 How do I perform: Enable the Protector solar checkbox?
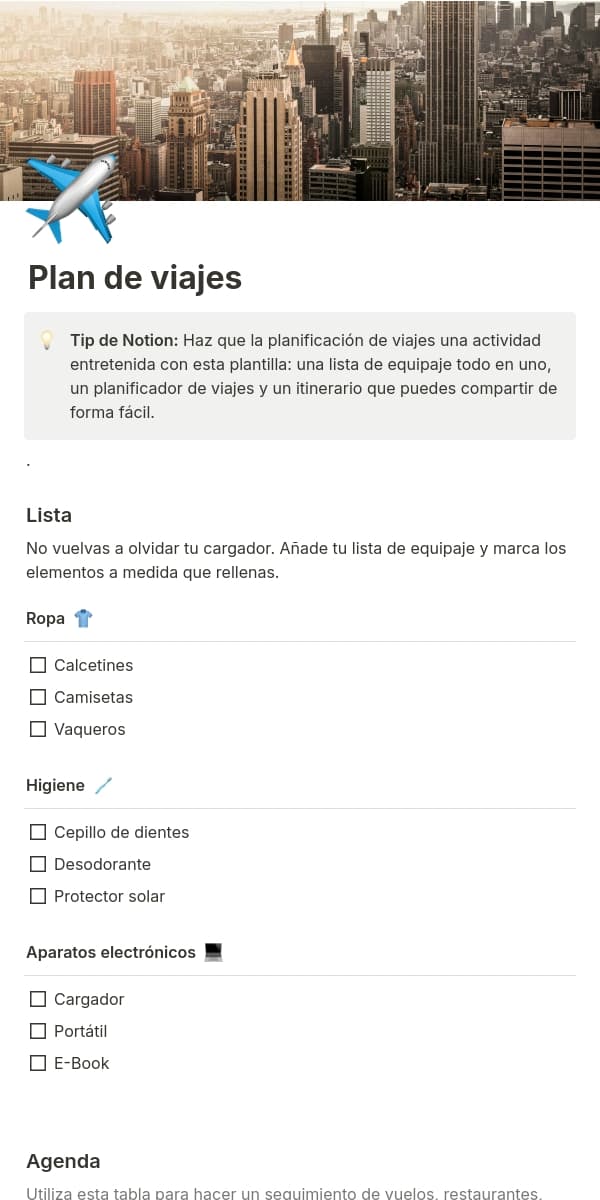pos(38,896)
